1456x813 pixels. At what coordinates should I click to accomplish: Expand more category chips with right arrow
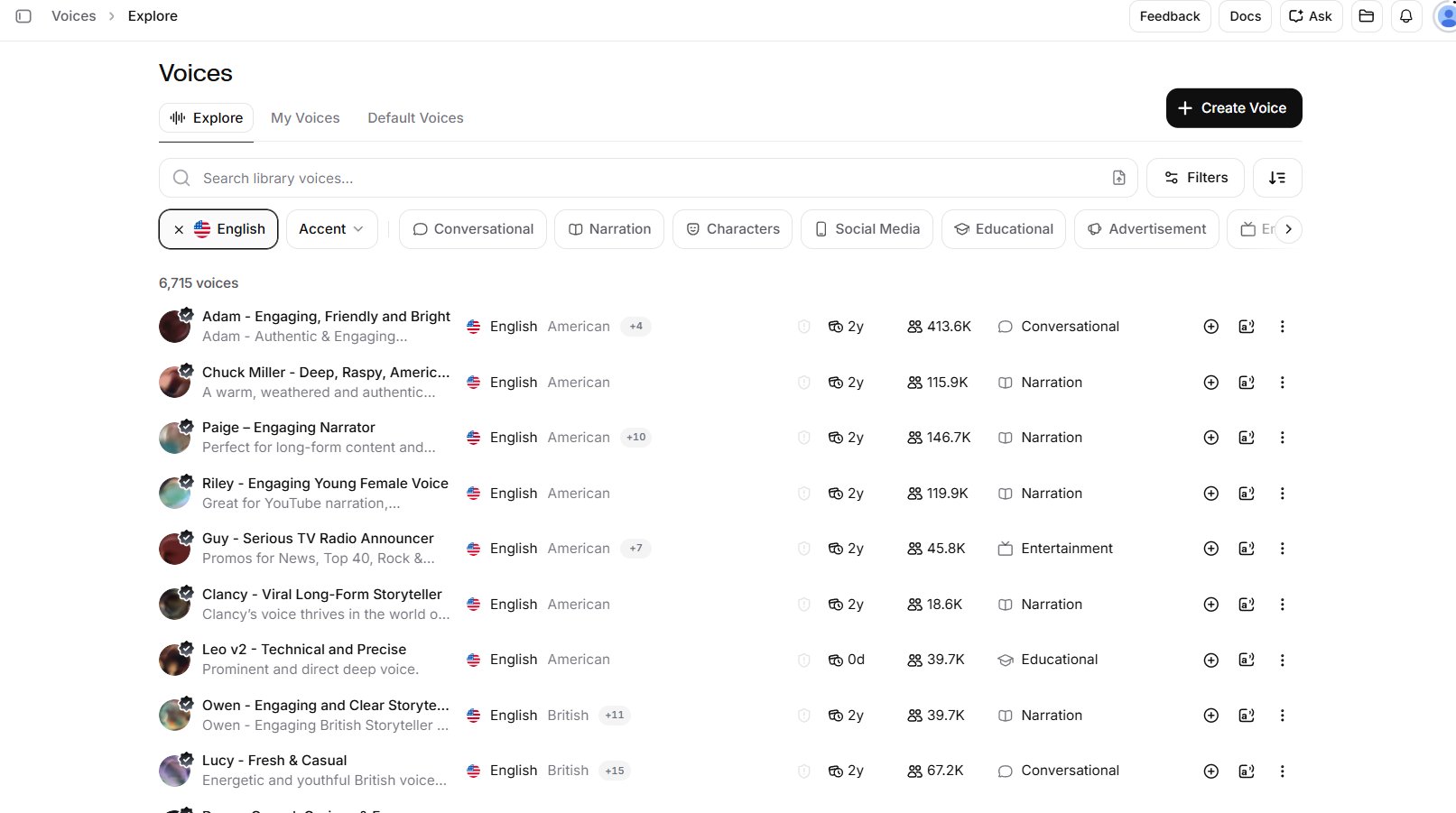pos(1288,229)
